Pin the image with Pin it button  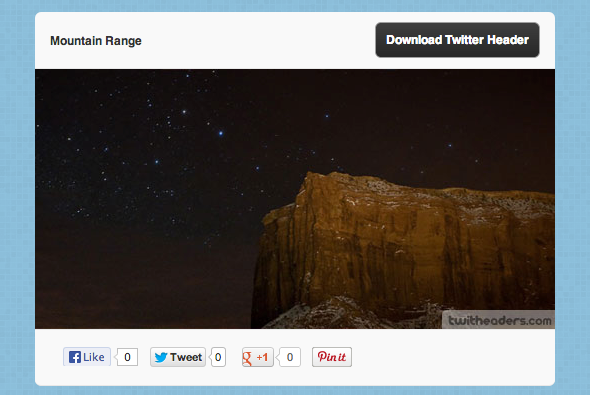pos(332,357)
